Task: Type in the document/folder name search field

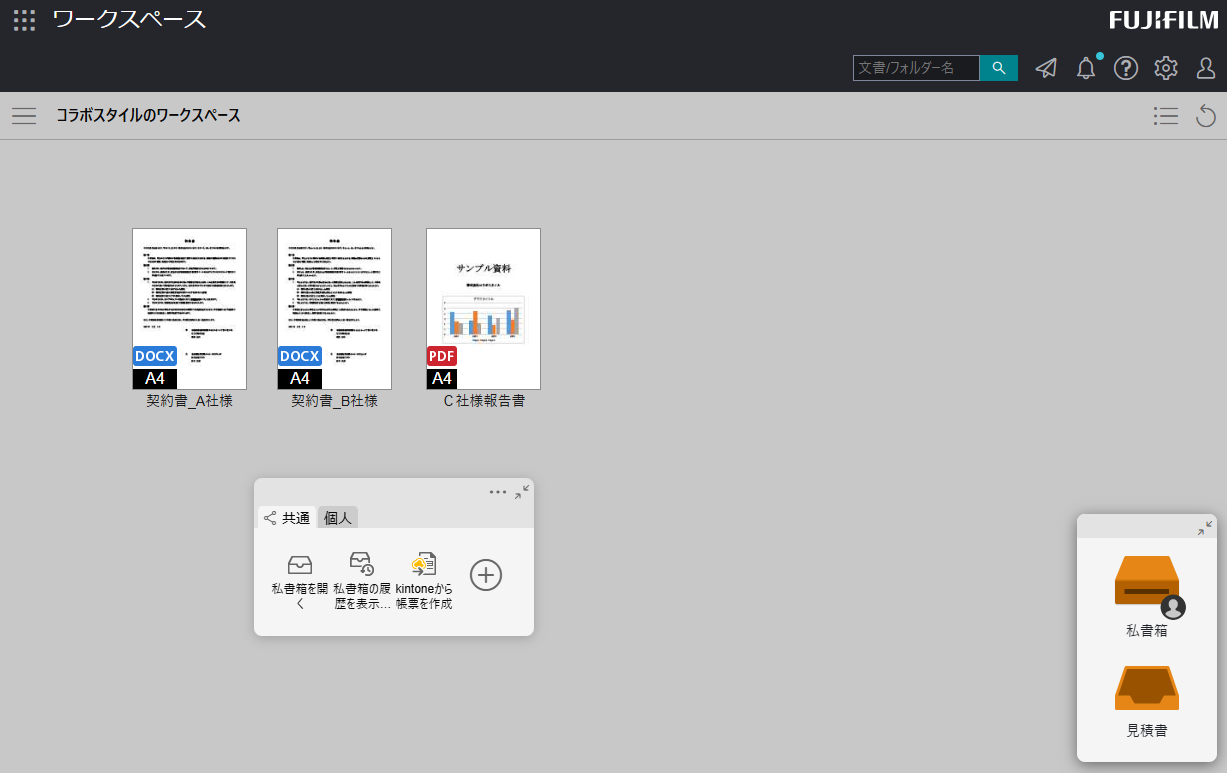Action: 915,68
